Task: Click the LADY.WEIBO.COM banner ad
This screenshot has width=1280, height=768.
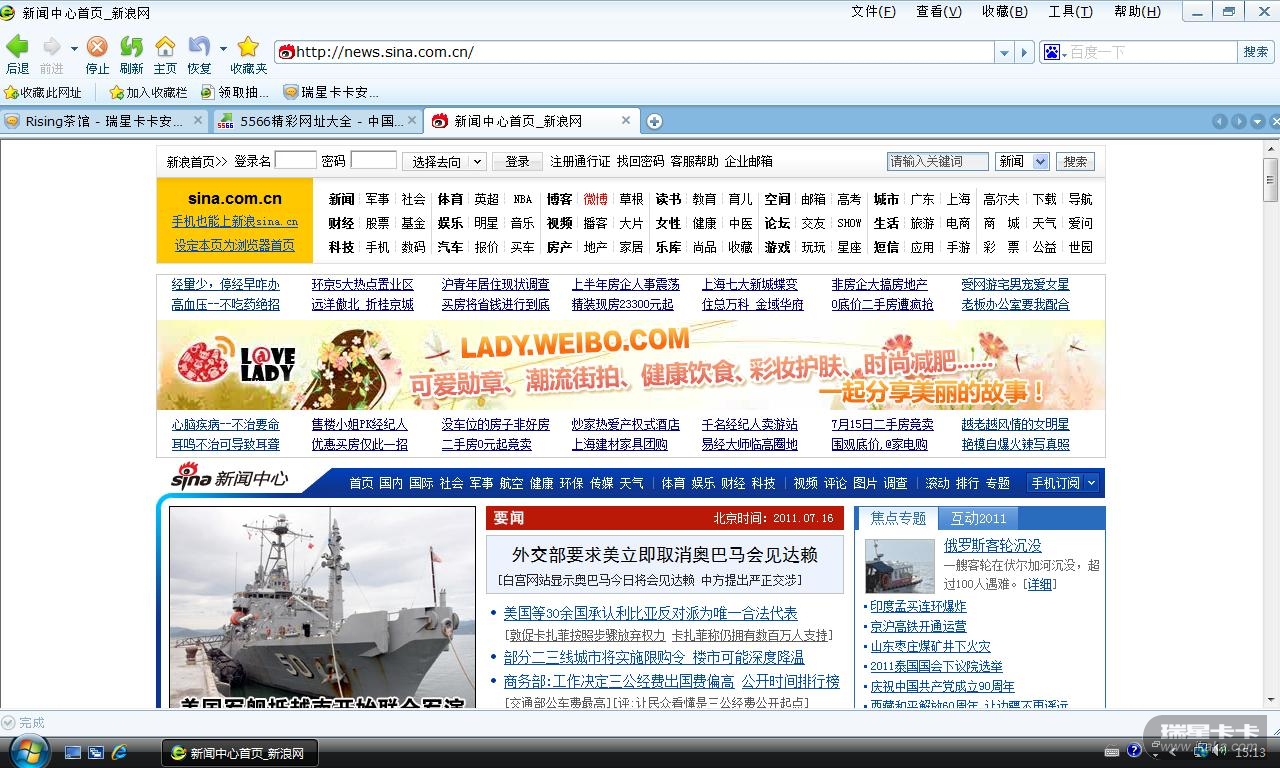Action: coord(631,365)
